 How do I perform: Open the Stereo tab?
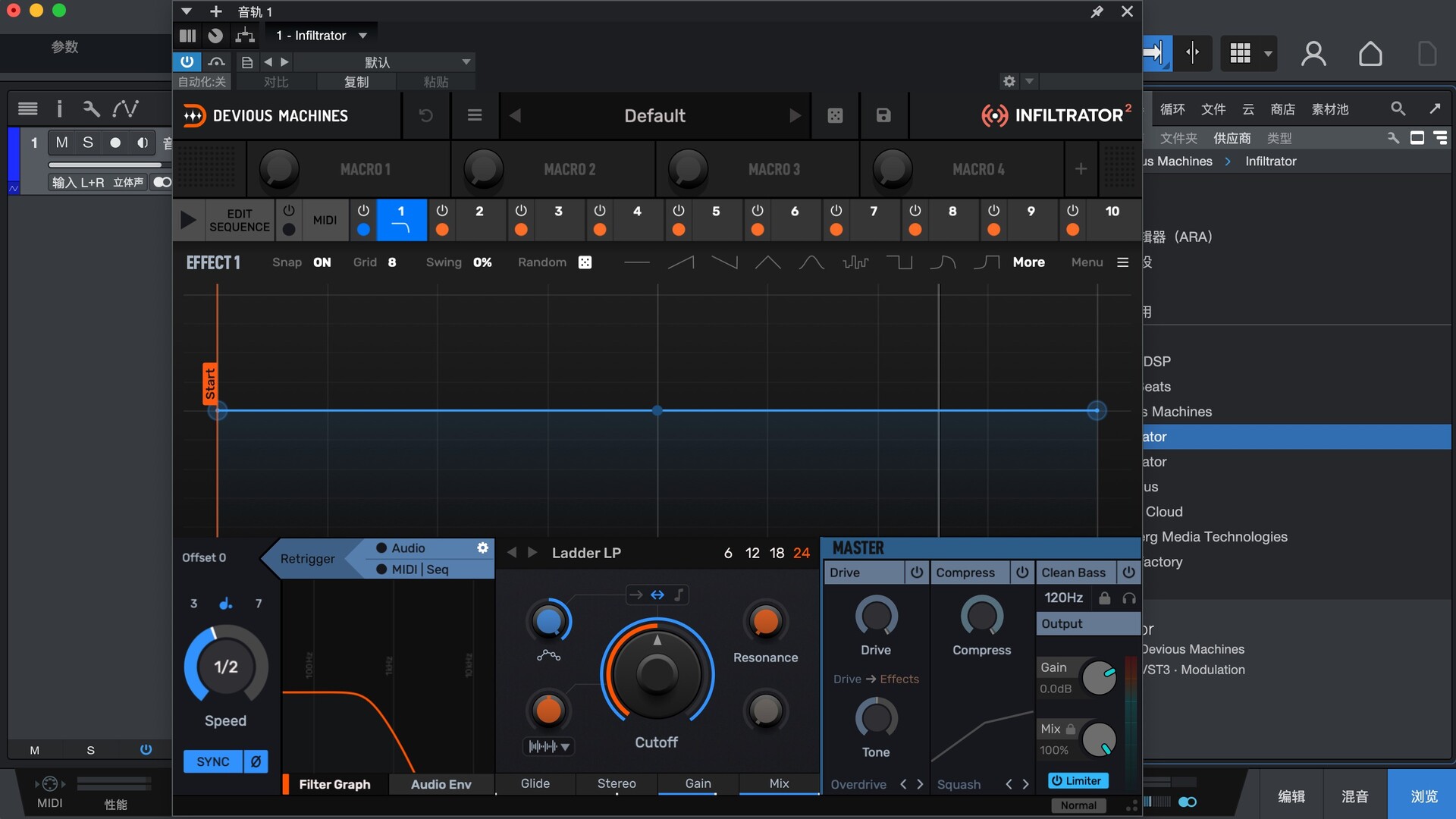point(616,783)
